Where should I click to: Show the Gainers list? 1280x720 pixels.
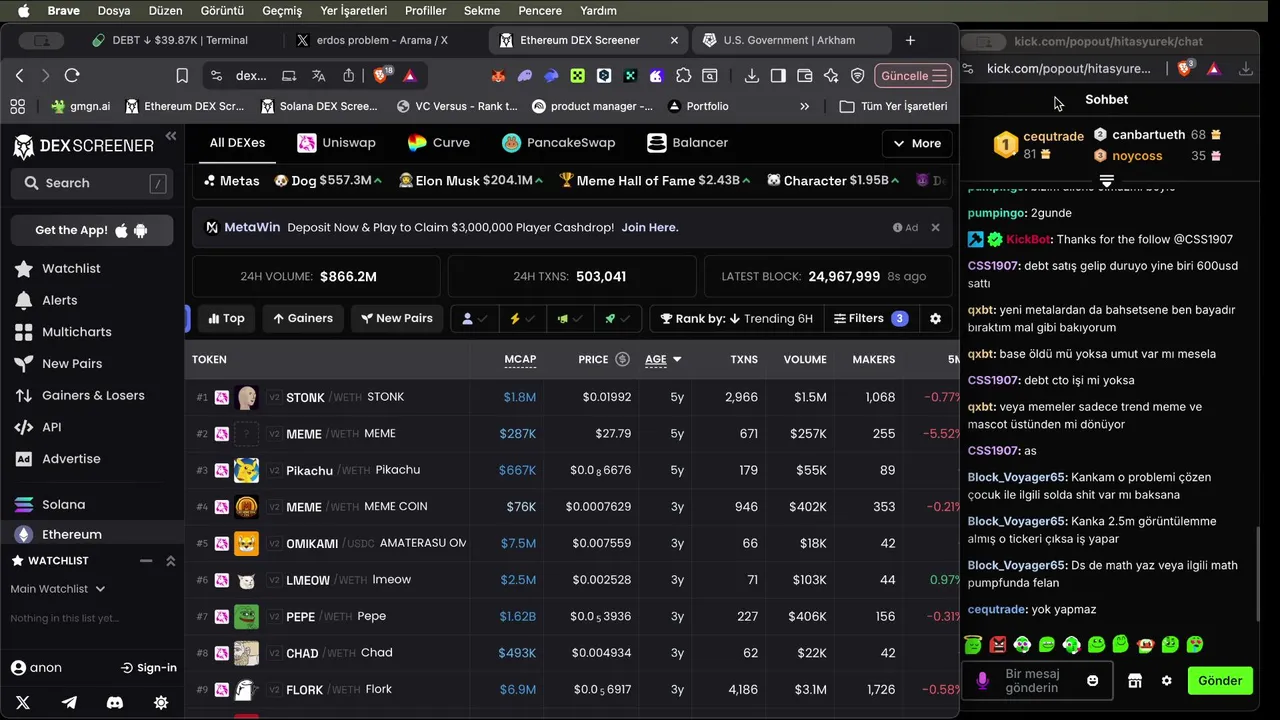coord(303,319)
